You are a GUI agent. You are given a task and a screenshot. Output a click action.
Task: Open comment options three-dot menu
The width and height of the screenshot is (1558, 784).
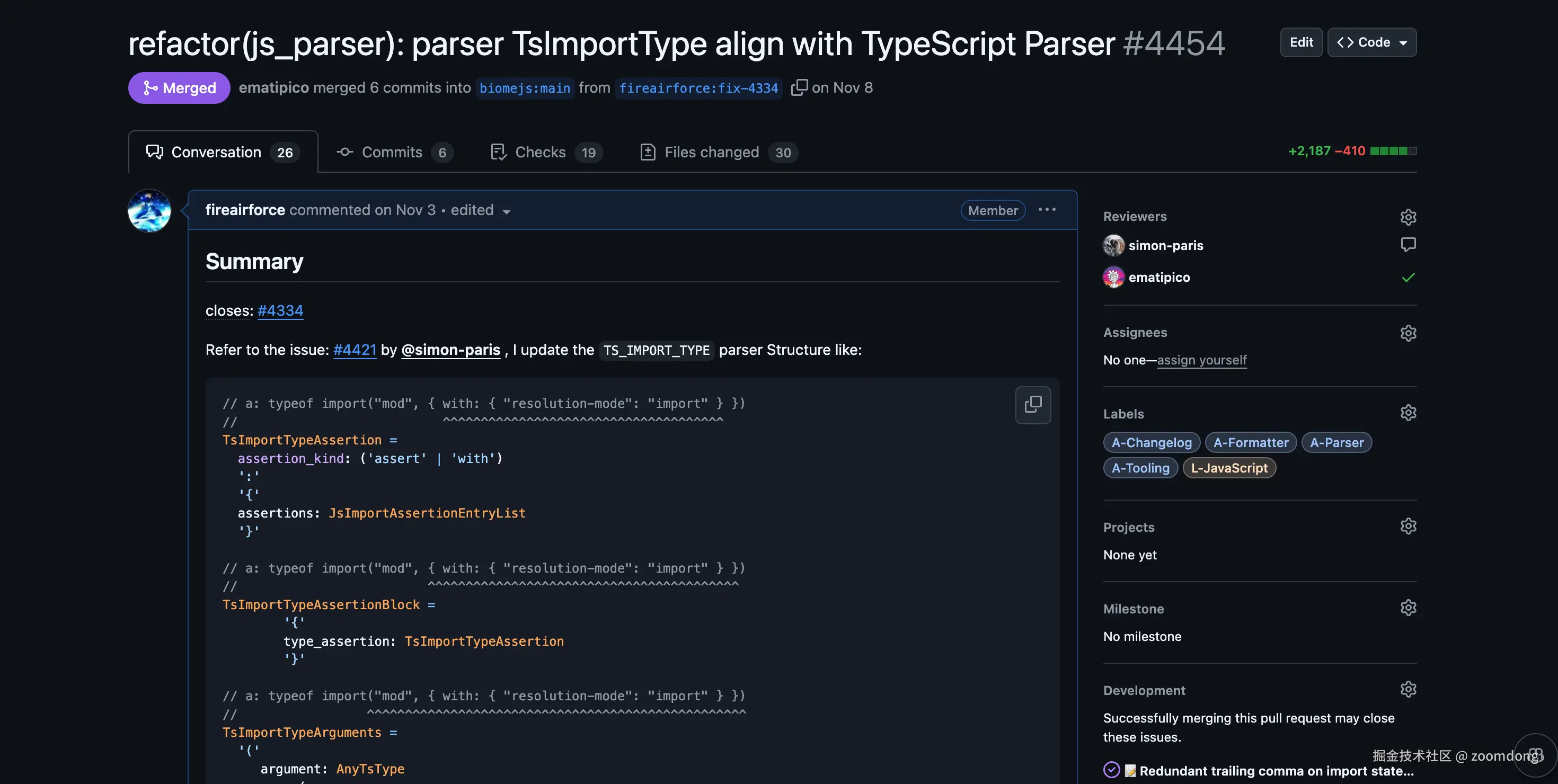click(1047, 210)
